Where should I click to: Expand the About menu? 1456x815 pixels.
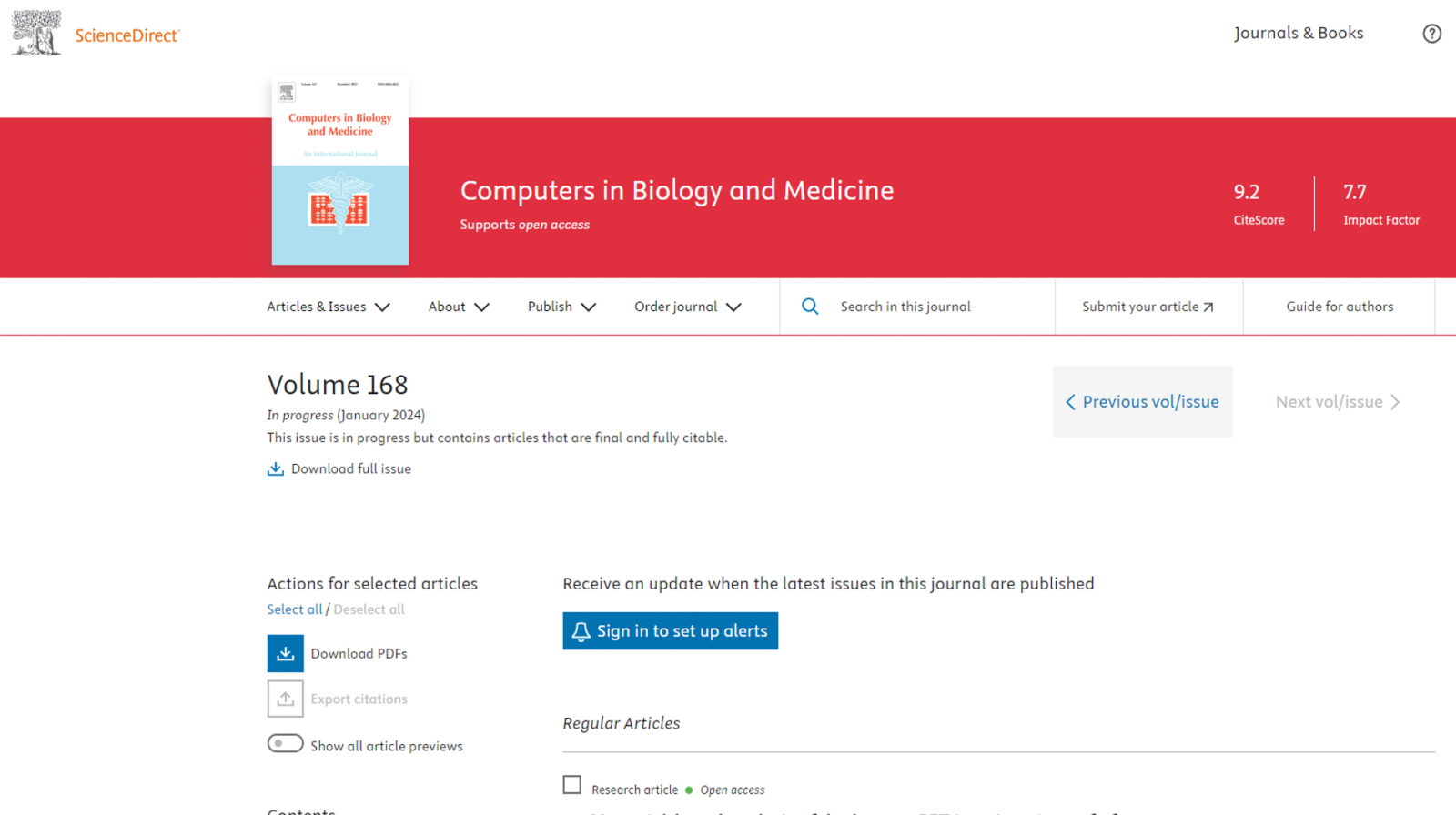(x=459, y=307)
